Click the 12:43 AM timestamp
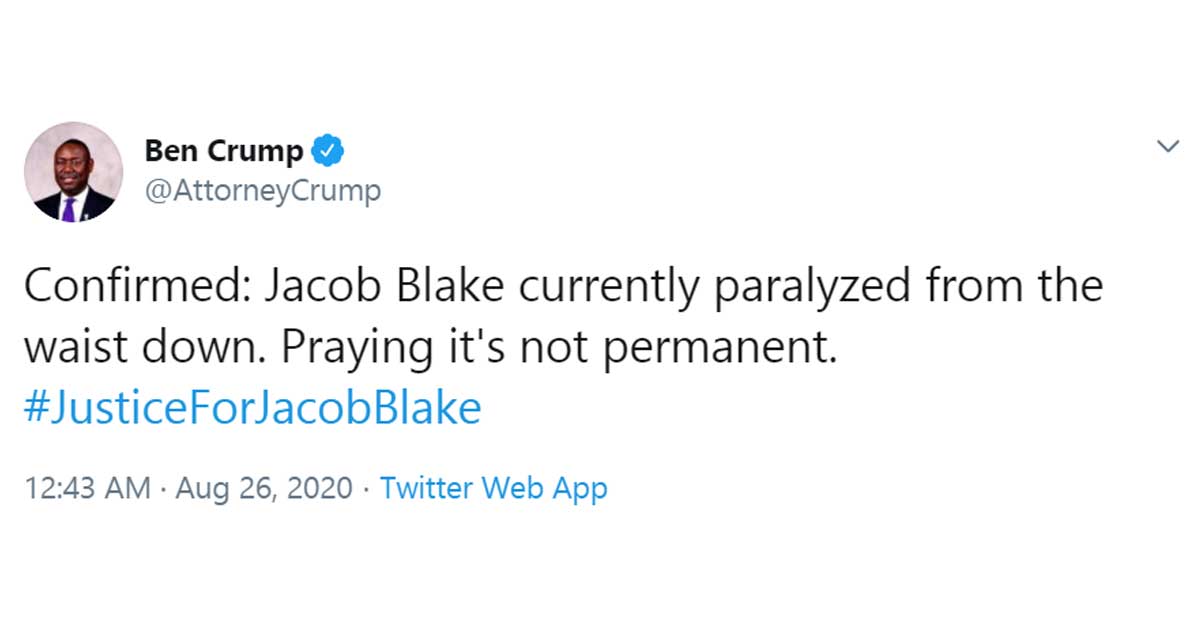This screenshot has height=630, width=1200. click(x=86, y=489)
